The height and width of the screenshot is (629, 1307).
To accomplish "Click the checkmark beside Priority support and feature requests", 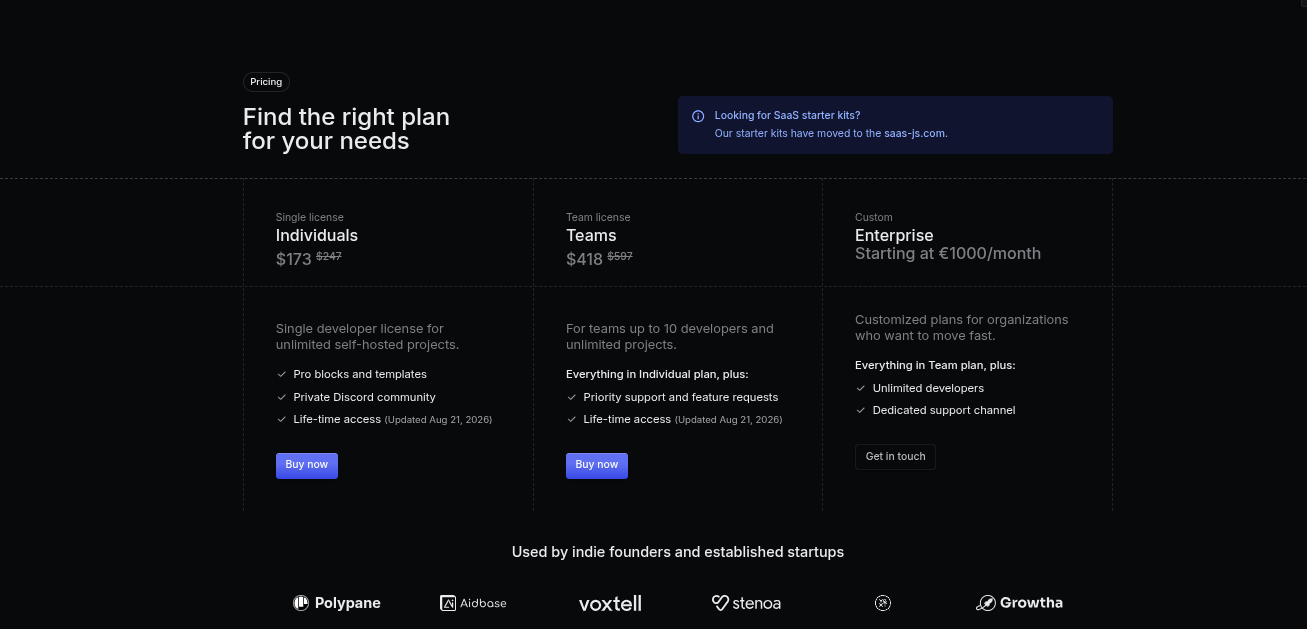I will point(572,397).
